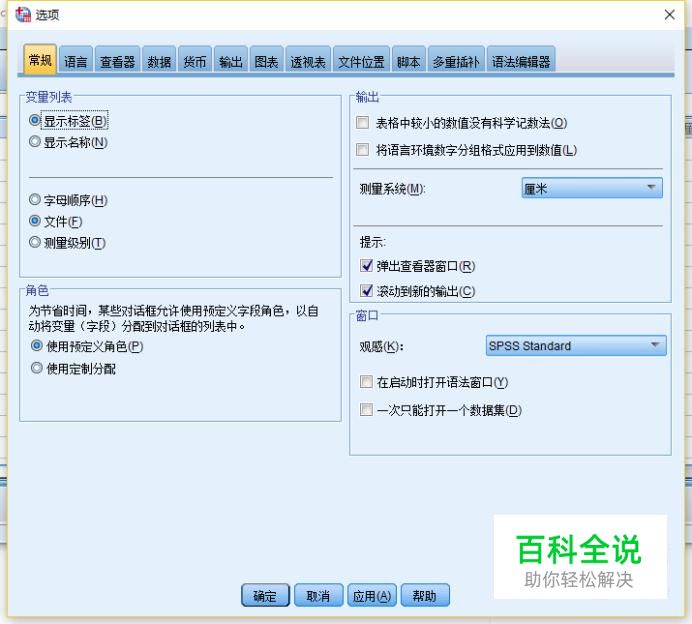Open the 文件位置 tab
This screenshot has height=624, width=692.
pyautogui.click(x=361, y=61)
